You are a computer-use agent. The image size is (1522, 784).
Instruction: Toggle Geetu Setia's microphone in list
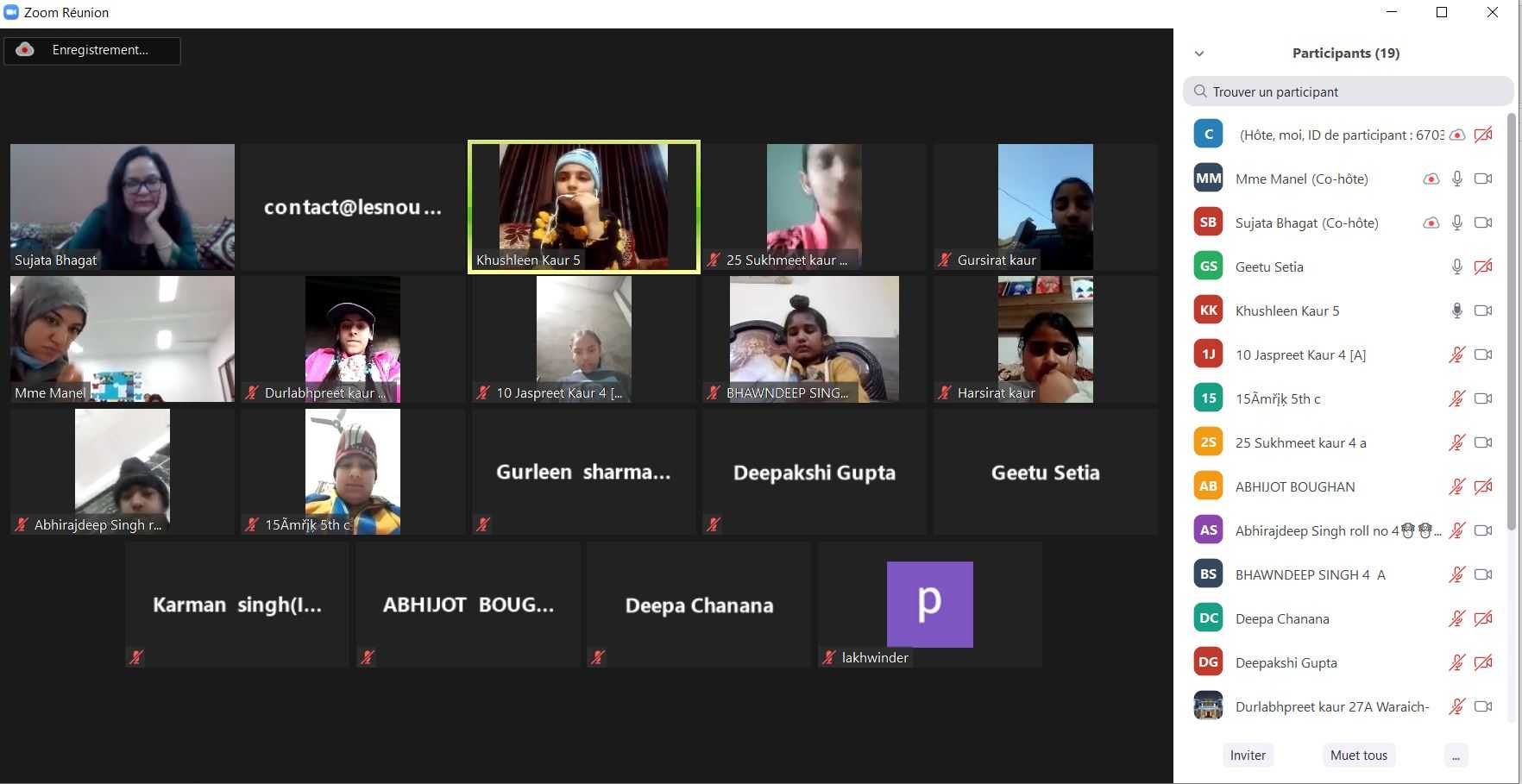(x=1456, y=267)
